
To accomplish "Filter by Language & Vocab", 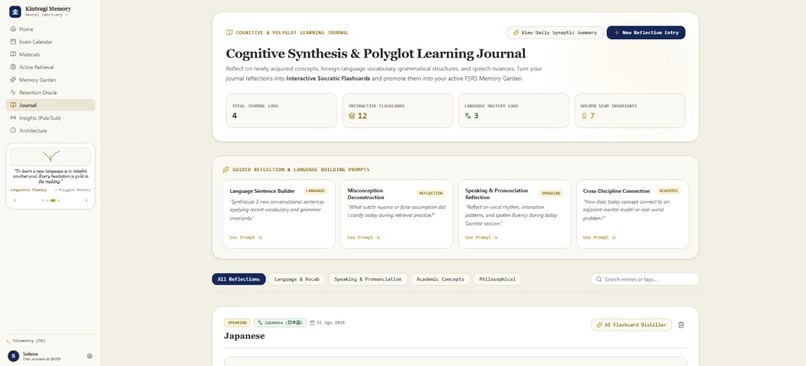I will tap(297, 279).
